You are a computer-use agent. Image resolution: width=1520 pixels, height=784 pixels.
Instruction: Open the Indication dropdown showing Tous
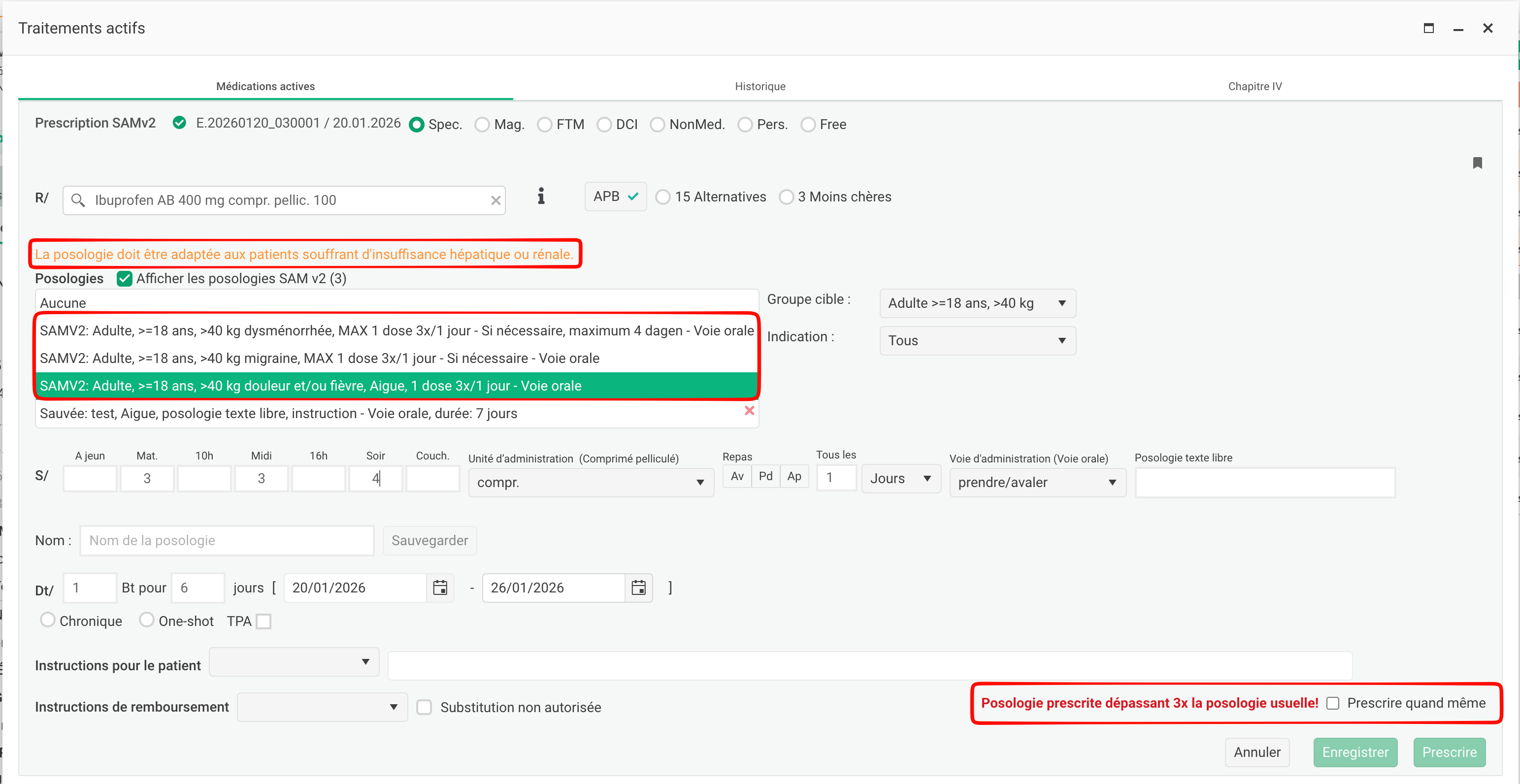click(977, 341)
